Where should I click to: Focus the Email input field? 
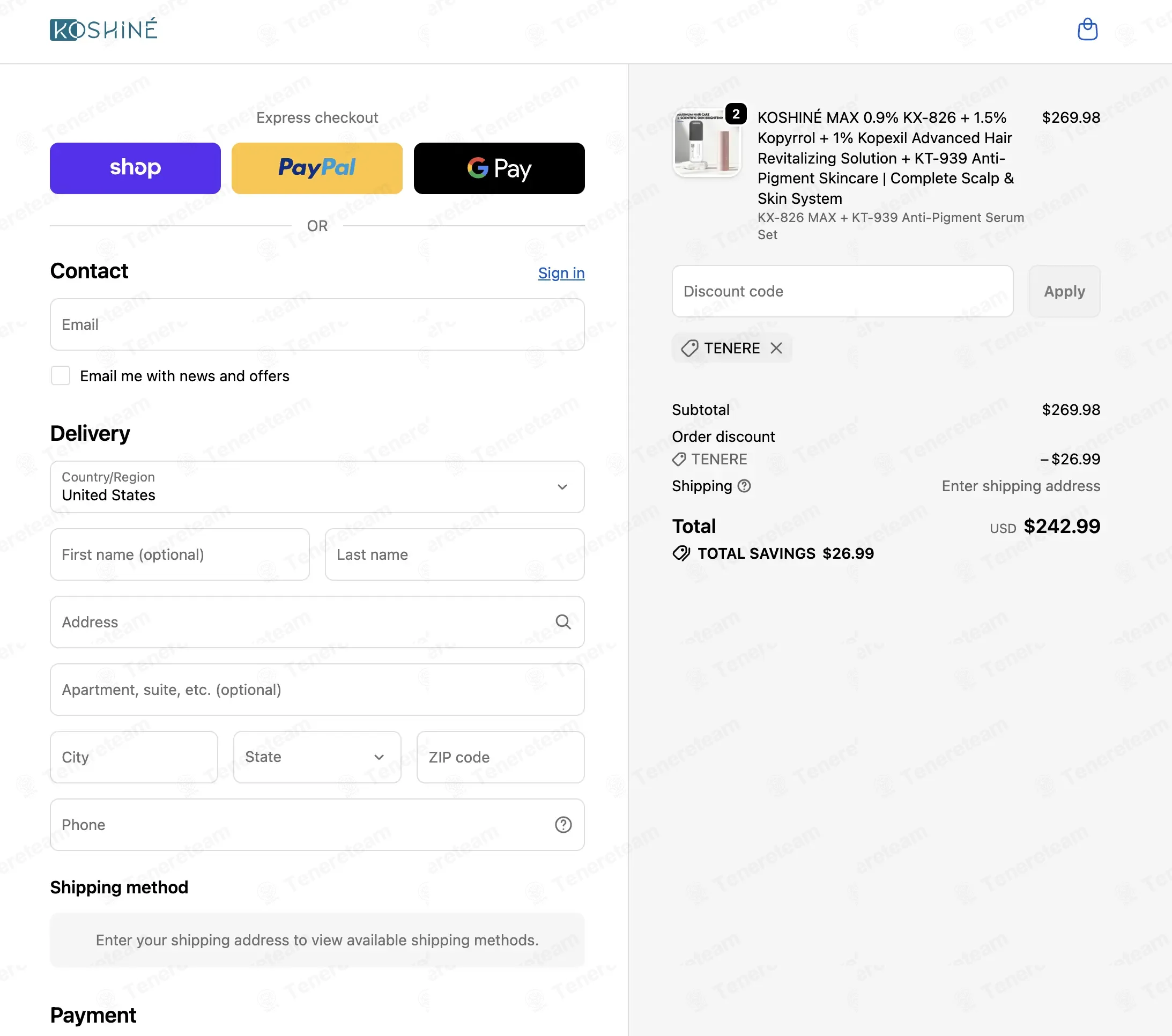click(317, 324)
